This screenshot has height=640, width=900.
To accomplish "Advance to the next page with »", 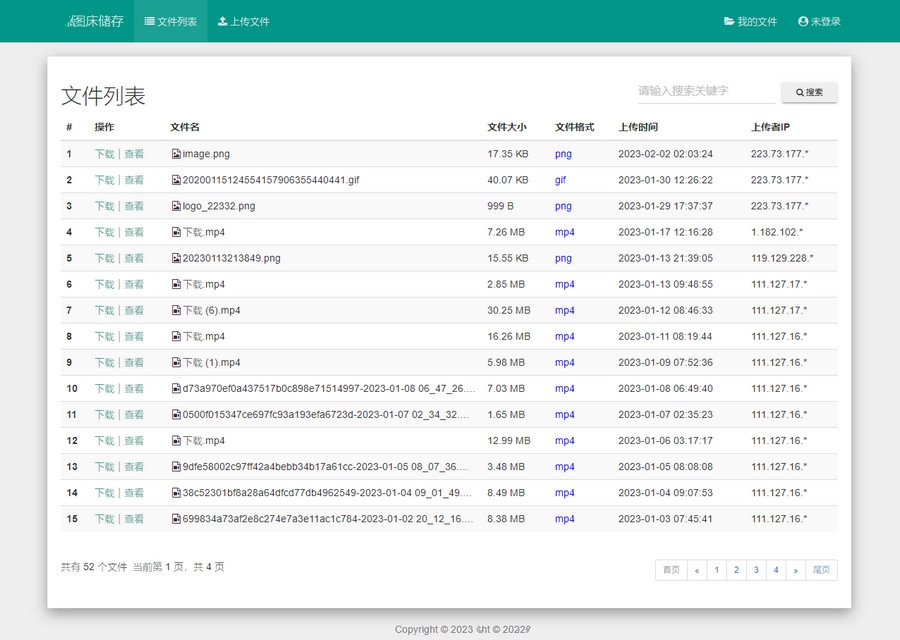I will [x=796, y=570].
